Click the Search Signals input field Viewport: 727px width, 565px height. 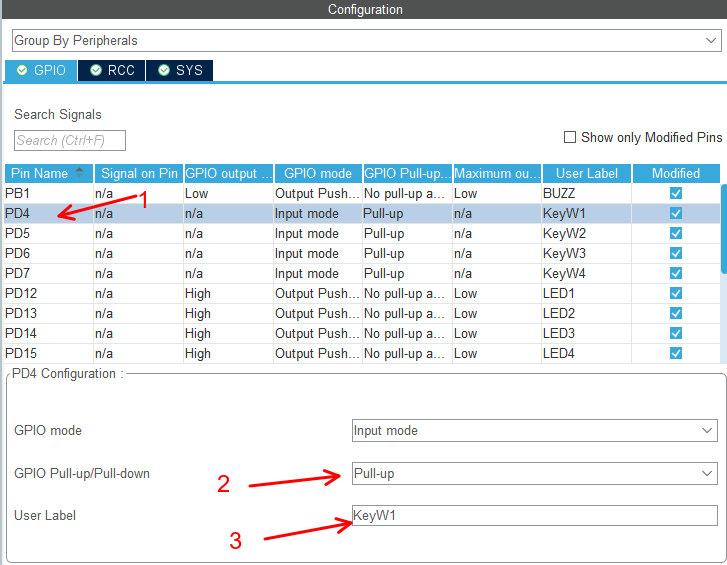pos(70,141)
